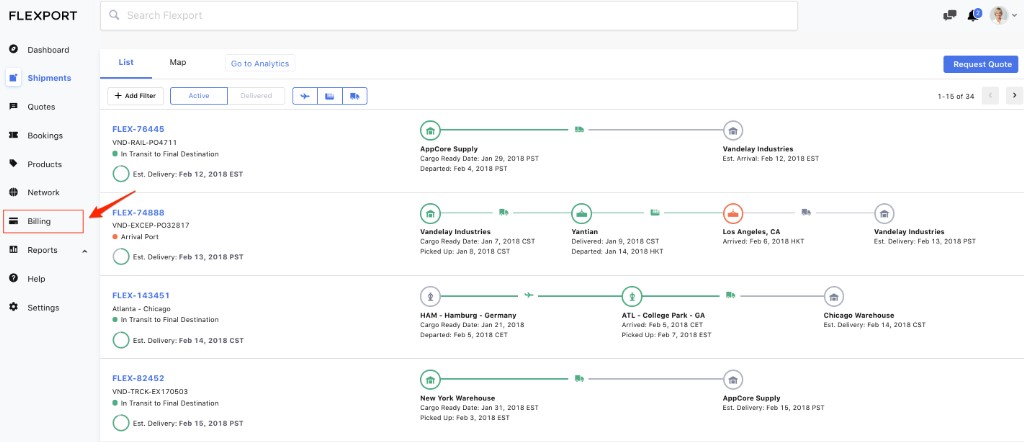
Task: Click truck icon on FLEX-76445 route
Action: 579,129
